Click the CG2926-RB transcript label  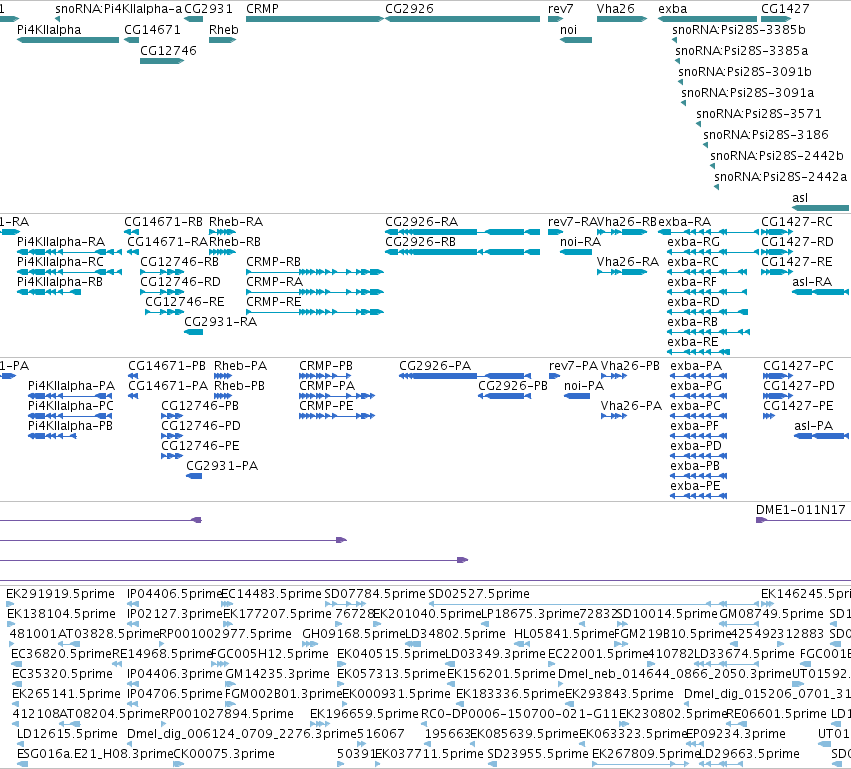[x=420, y=241]
